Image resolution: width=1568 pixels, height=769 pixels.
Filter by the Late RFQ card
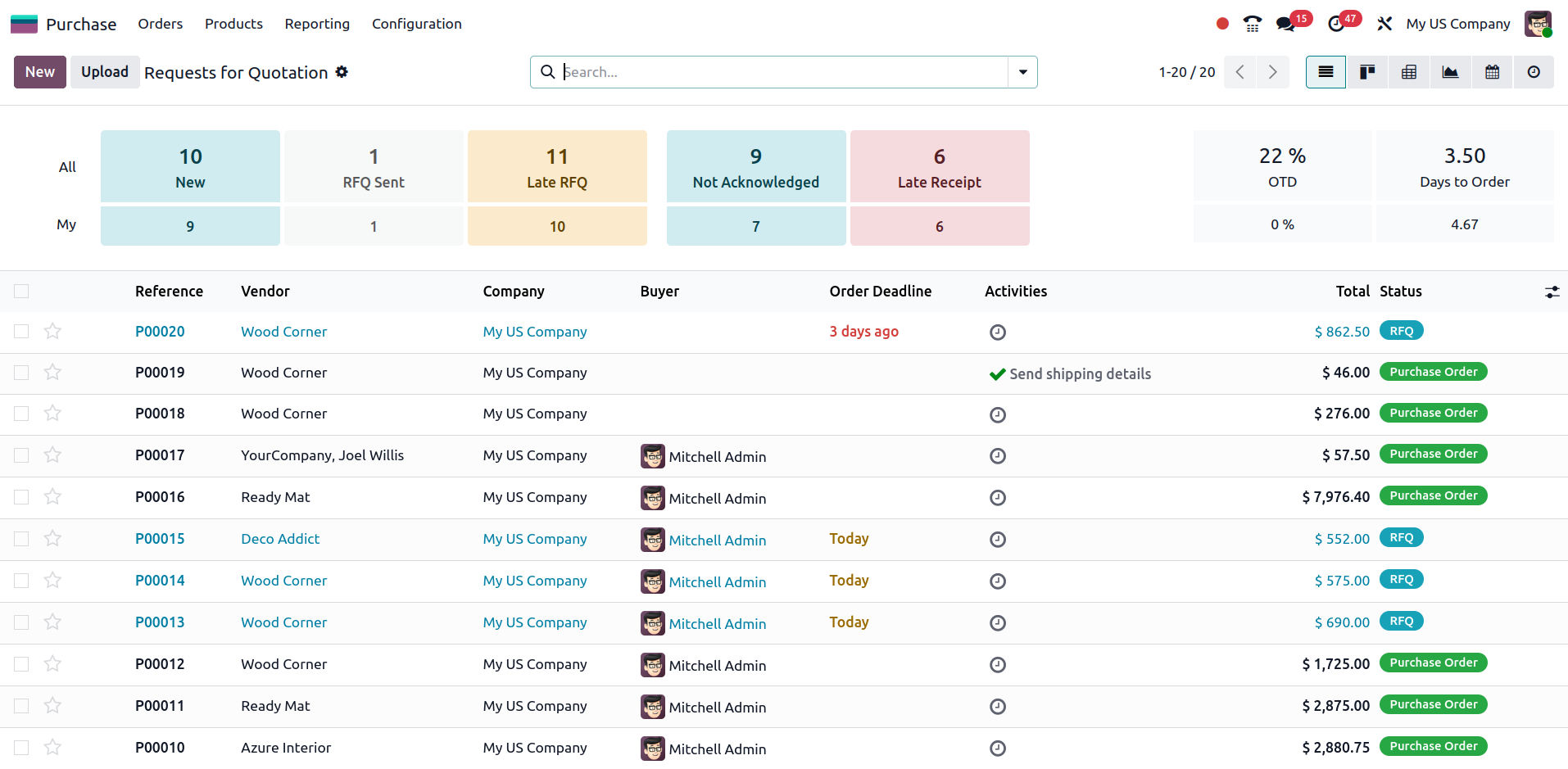click(x=557, y=166)
